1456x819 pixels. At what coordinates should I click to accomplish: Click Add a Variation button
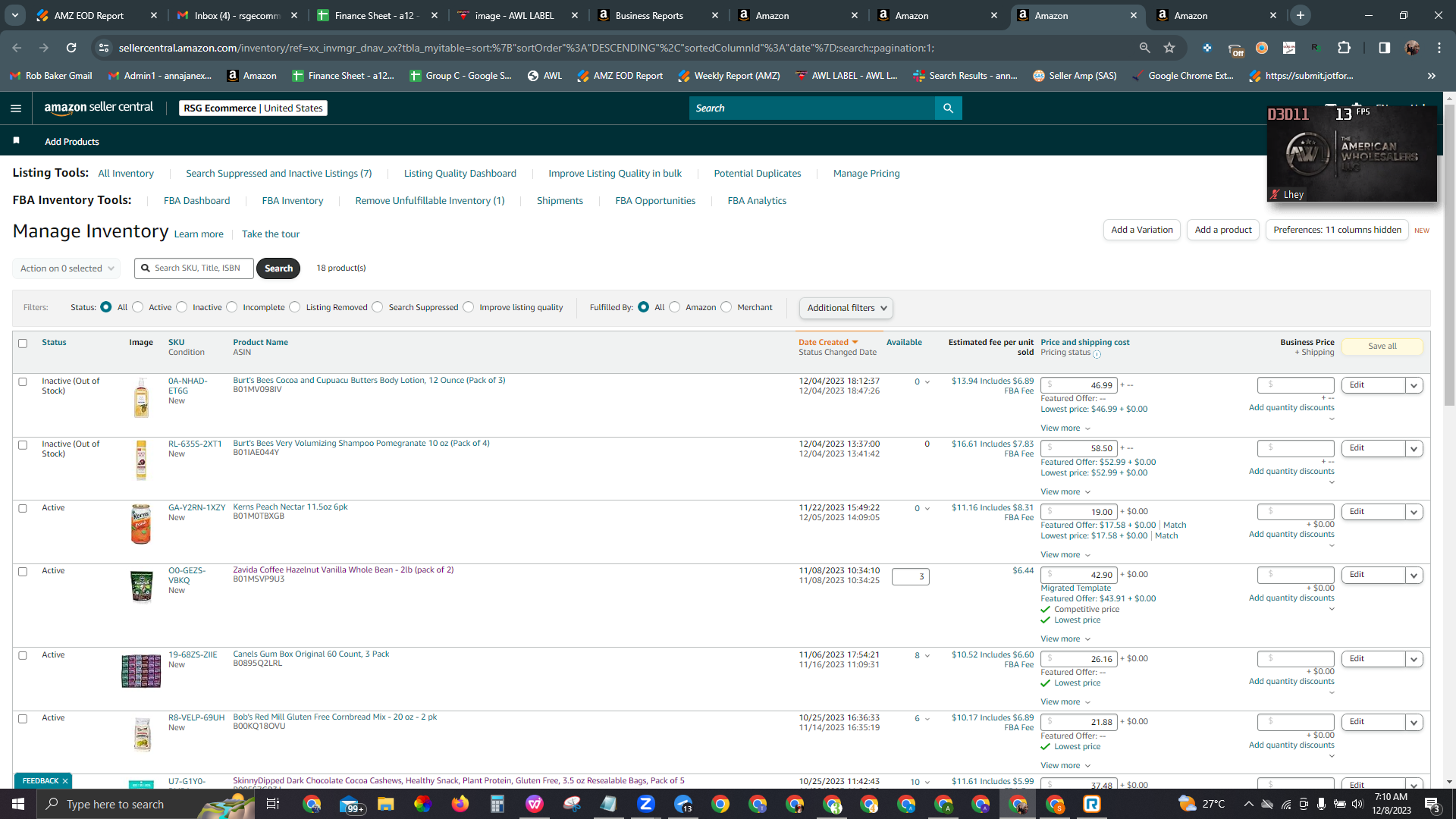coord(1141,230)
